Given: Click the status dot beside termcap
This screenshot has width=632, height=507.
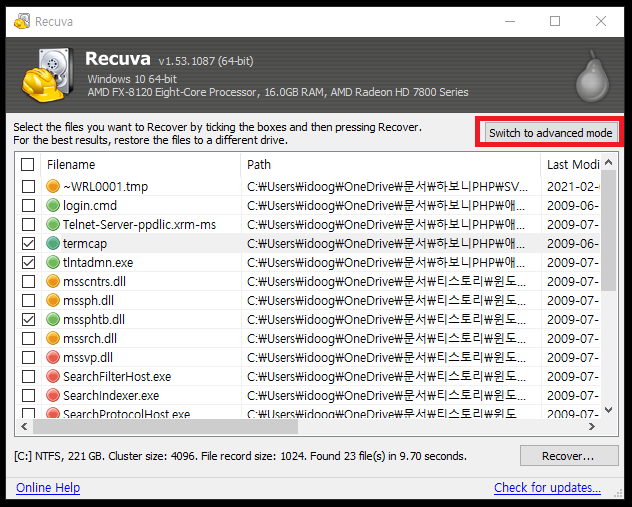Looking at the screenshot, I should click(x=53, y=243).
